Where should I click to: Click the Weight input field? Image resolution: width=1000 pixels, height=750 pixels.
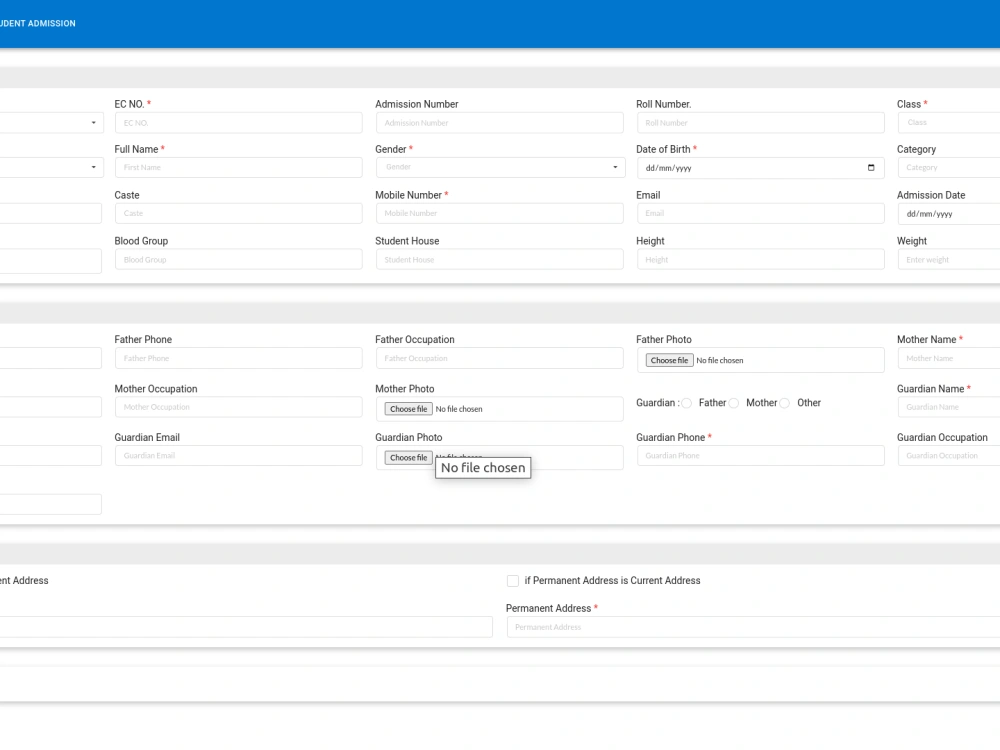[x=949, y=259]
